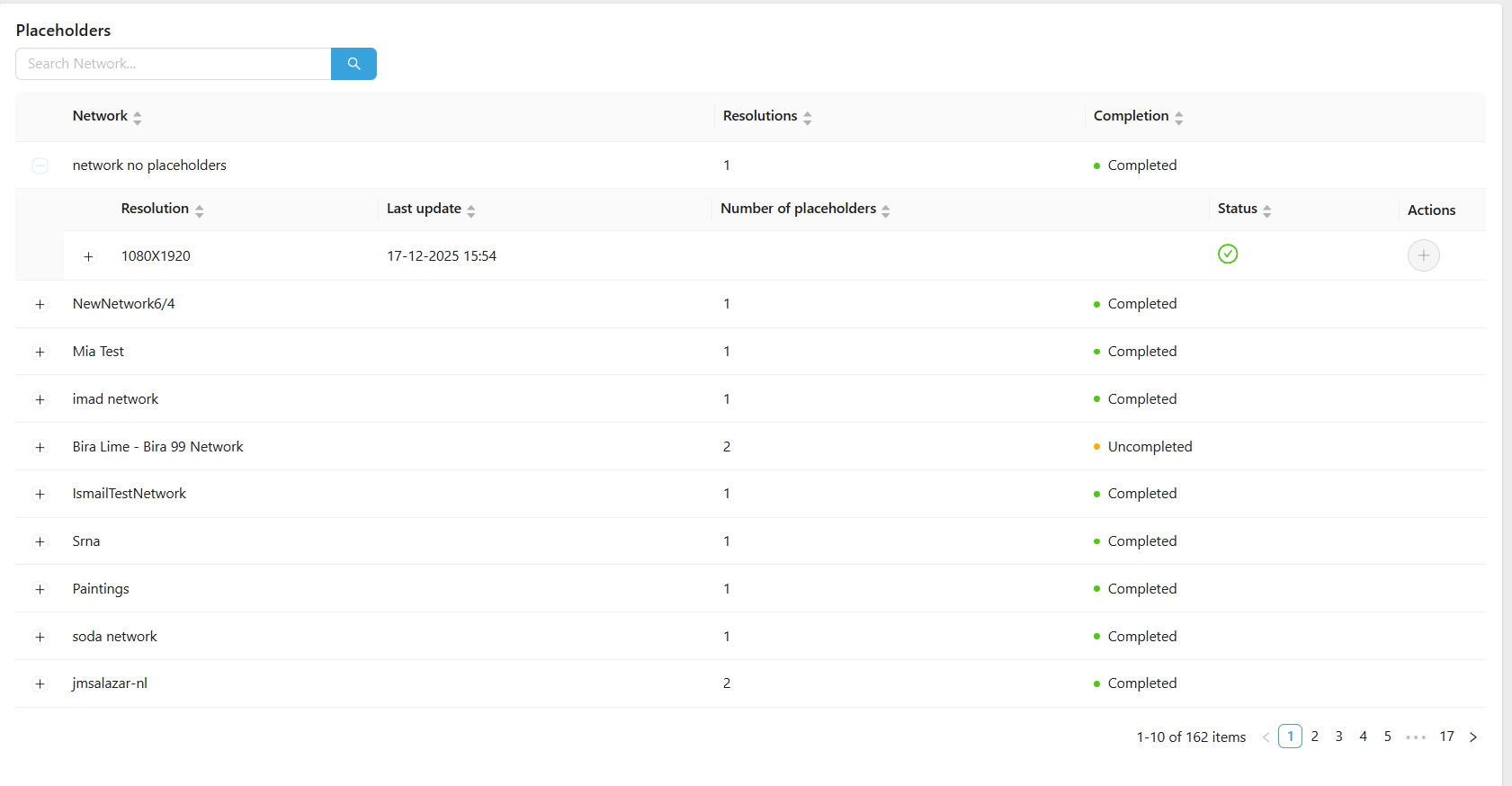Sort by Resolutions column arrows
Screen dimensions: 1512x786
807,117
